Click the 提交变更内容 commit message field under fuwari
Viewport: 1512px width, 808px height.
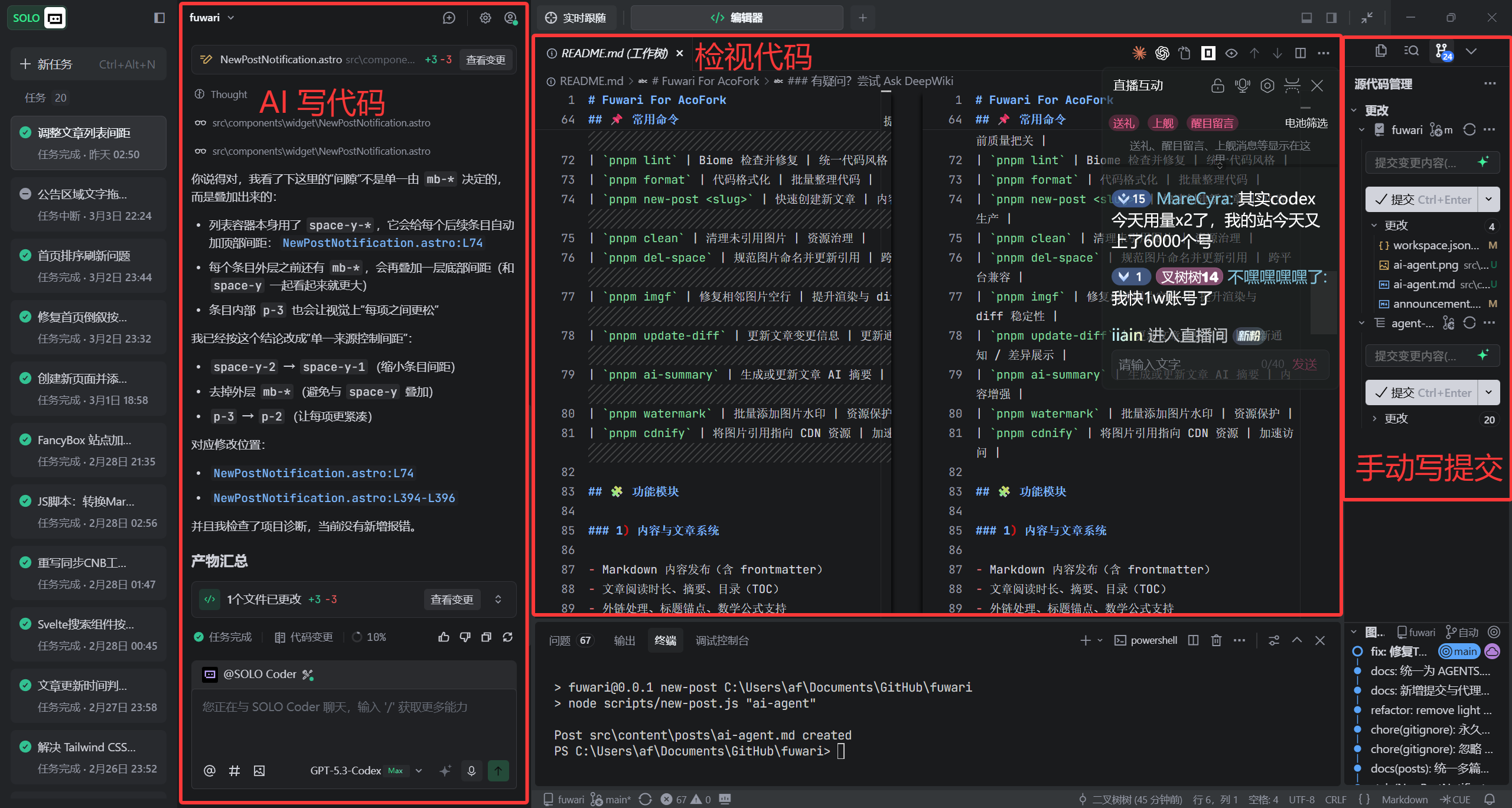pyautogui.click(x=1416, y=162)
